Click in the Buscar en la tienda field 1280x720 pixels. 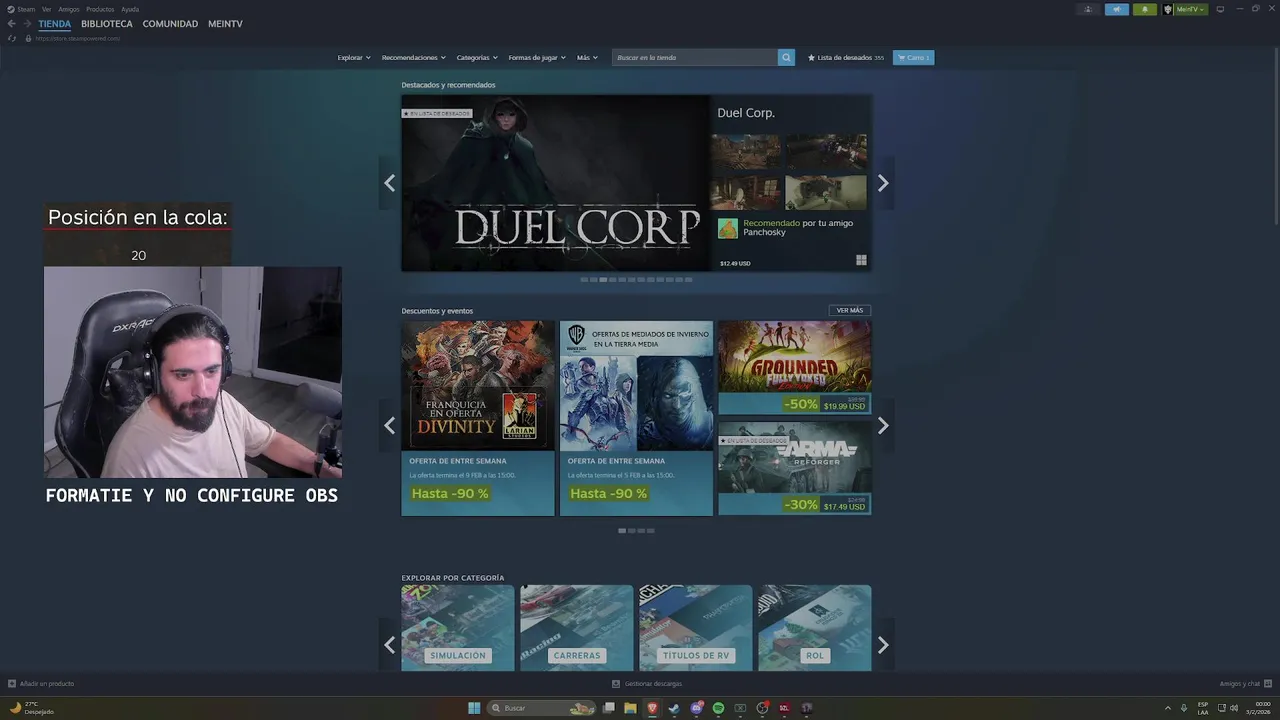coord(695,58)
